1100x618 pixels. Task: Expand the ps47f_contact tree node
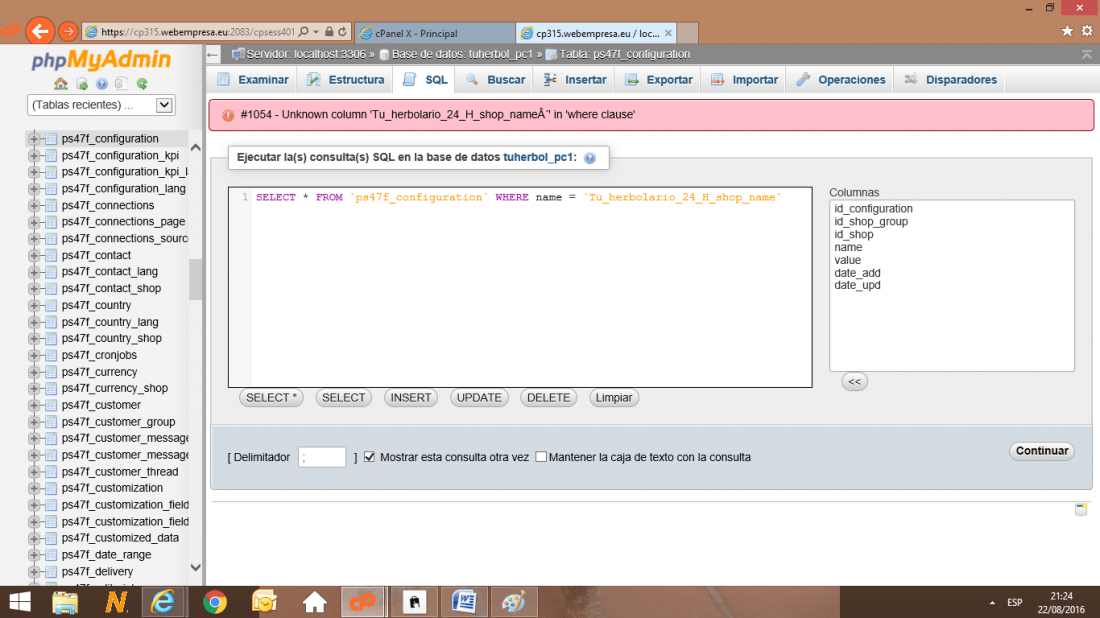[34, 255]
